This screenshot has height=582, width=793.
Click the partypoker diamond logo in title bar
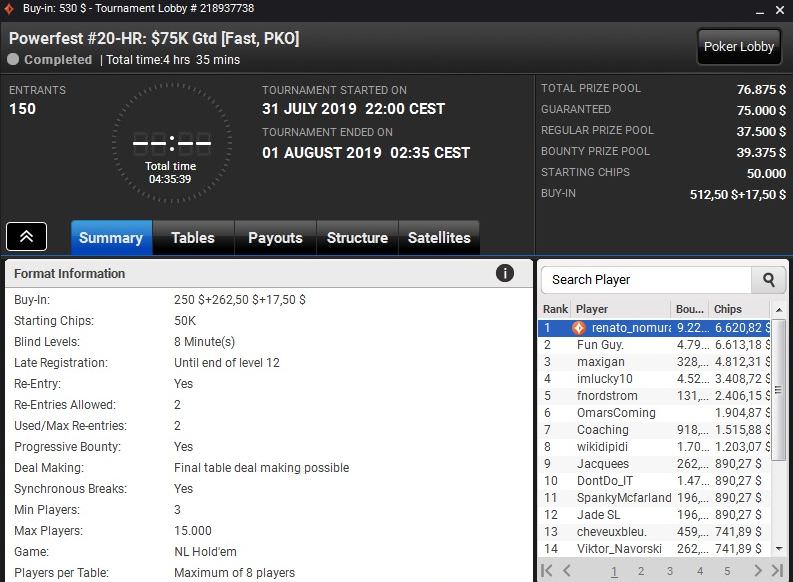coord(9,9)
